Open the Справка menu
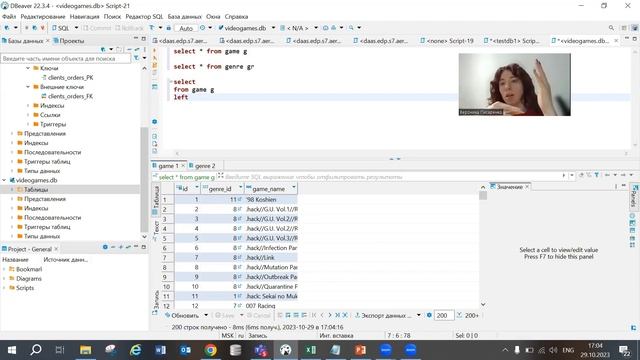Screen dimensions: 640x360 coord(236,16)
